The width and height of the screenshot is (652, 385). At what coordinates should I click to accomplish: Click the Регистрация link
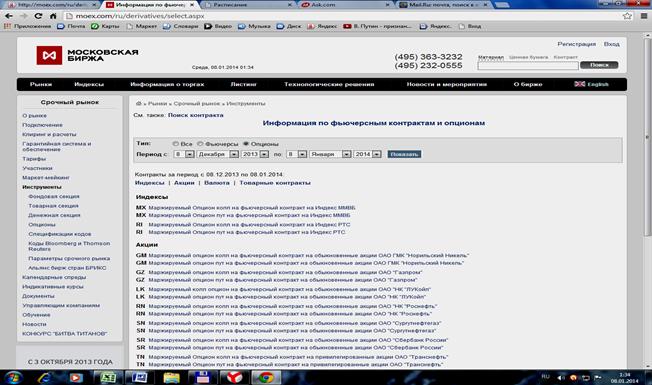tap(576, 44)
